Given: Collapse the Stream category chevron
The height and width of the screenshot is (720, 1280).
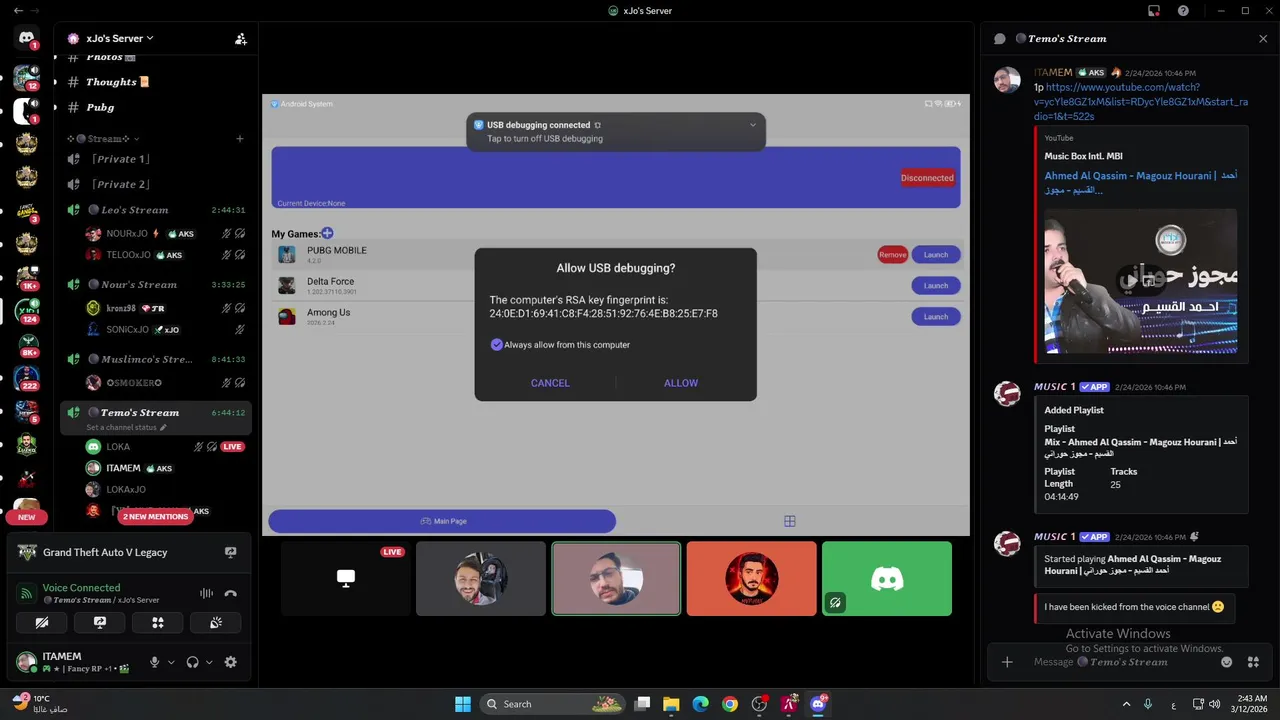Looking at the screenshot, I should (136, 139).
